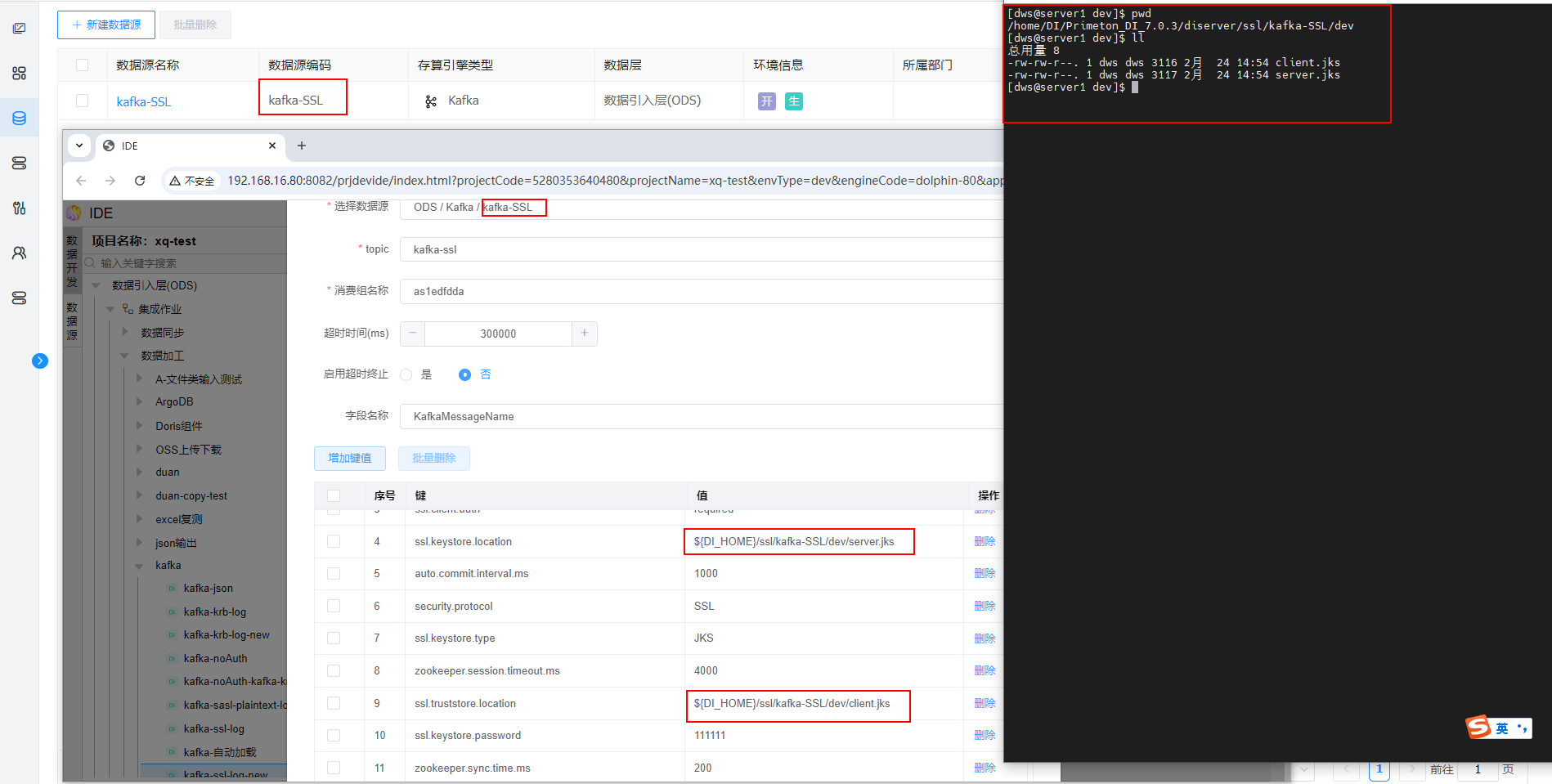Expand the sidebar with the blue arrow button
Screen dimensions: 1552x784
click(40, 361)
